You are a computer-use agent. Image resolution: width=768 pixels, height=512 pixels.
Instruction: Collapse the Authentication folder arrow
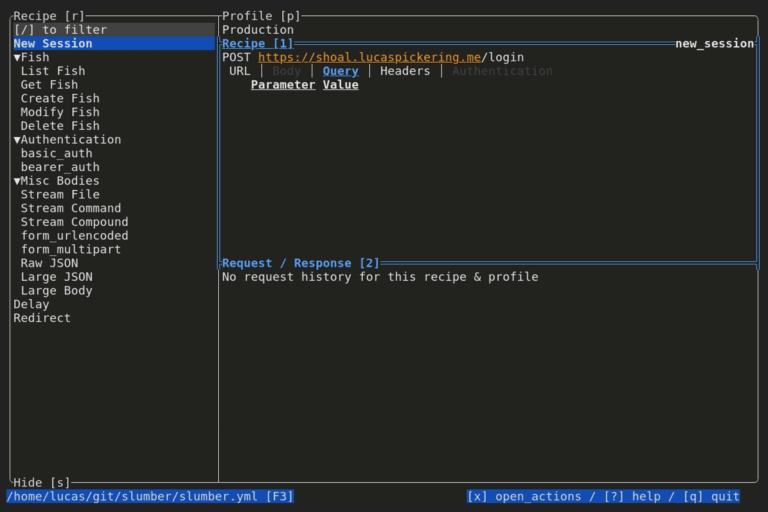pyautogui.click(x=17, y=140)
